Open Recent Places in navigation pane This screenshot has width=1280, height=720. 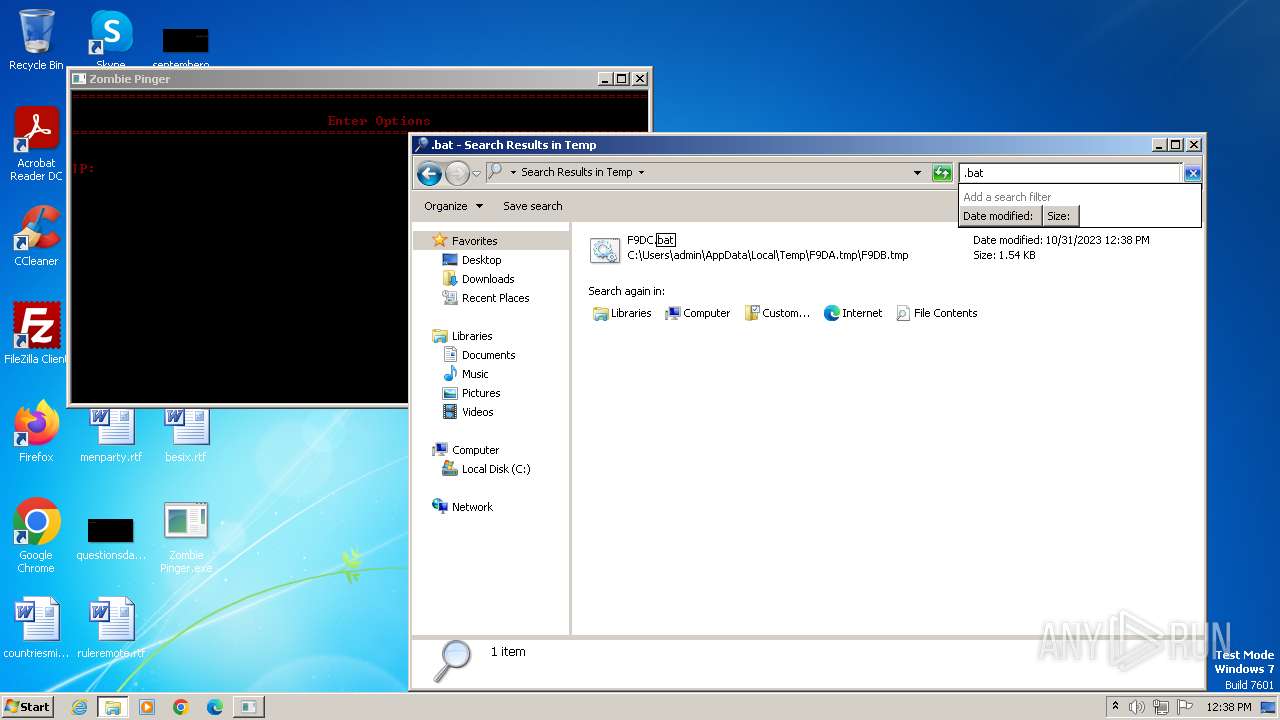click(495, 298)
